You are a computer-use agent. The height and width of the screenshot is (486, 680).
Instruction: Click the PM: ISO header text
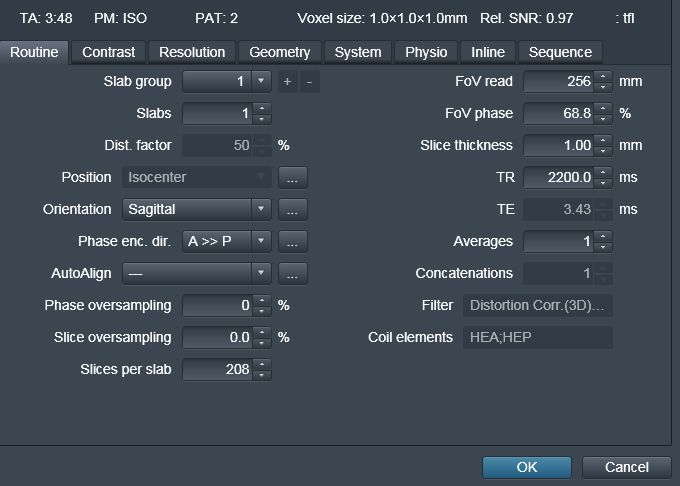tap(121, 19)
